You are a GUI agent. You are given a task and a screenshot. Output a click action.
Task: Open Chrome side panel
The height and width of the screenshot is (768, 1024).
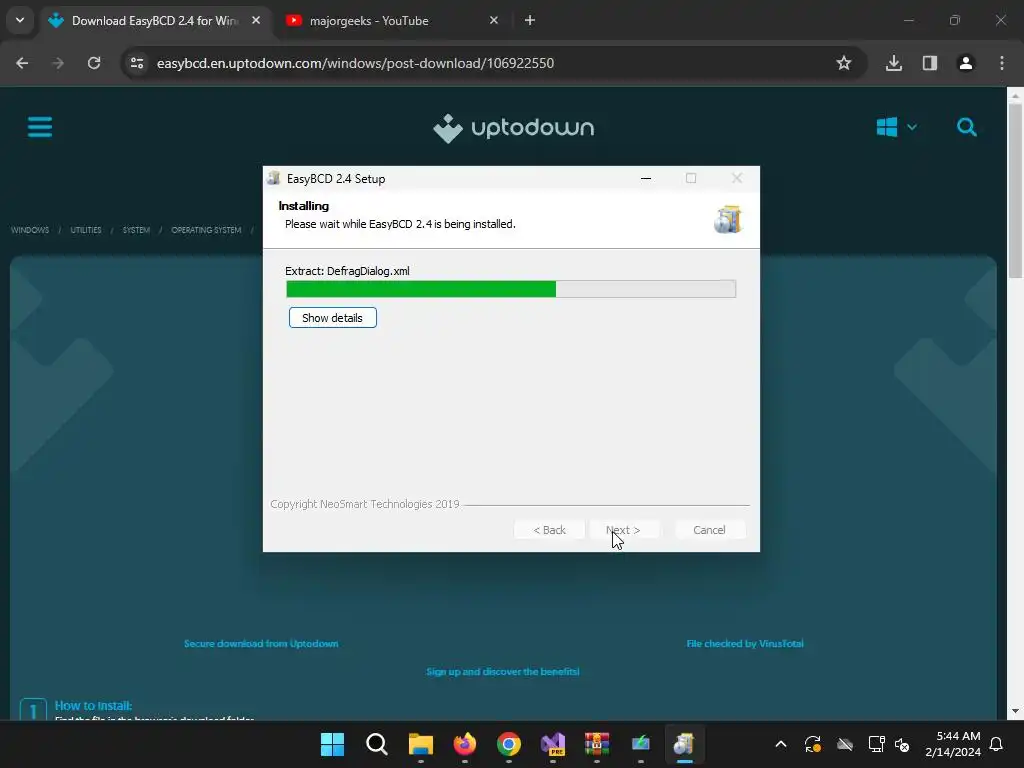coord(929,63)
